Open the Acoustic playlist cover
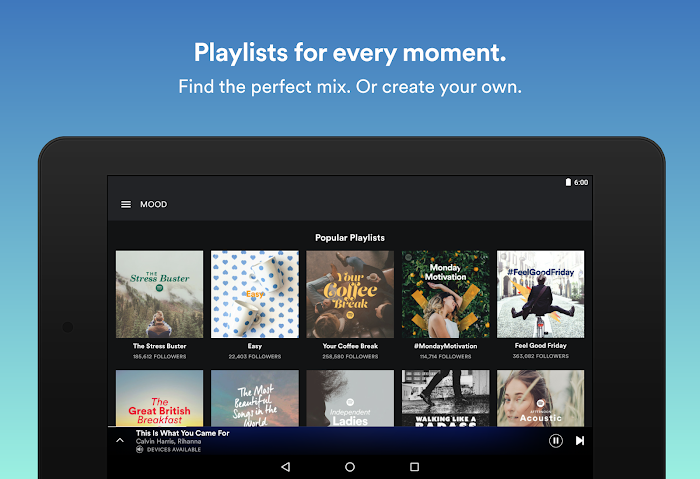The image size is (700, 479). 540,398
